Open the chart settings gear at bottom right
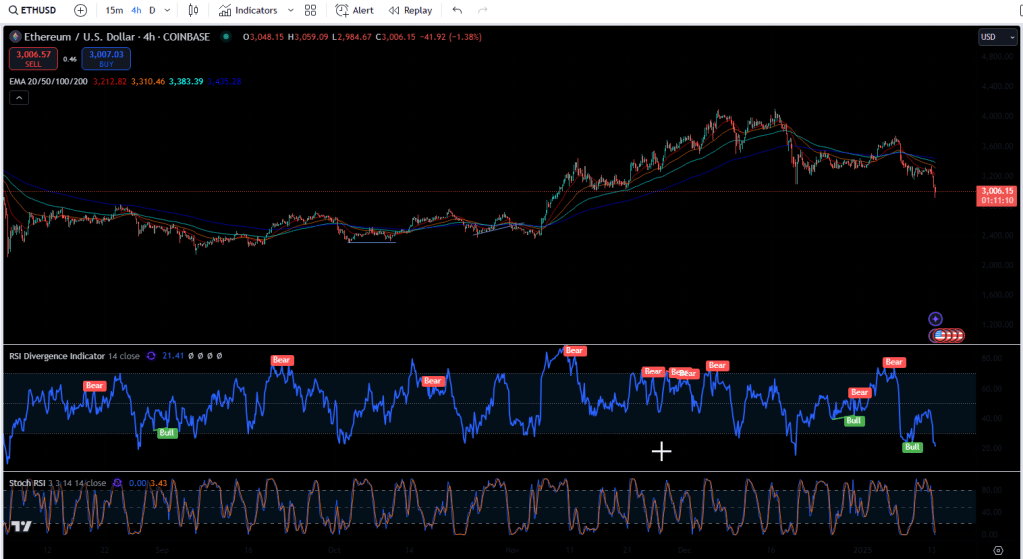 (997, 550)
